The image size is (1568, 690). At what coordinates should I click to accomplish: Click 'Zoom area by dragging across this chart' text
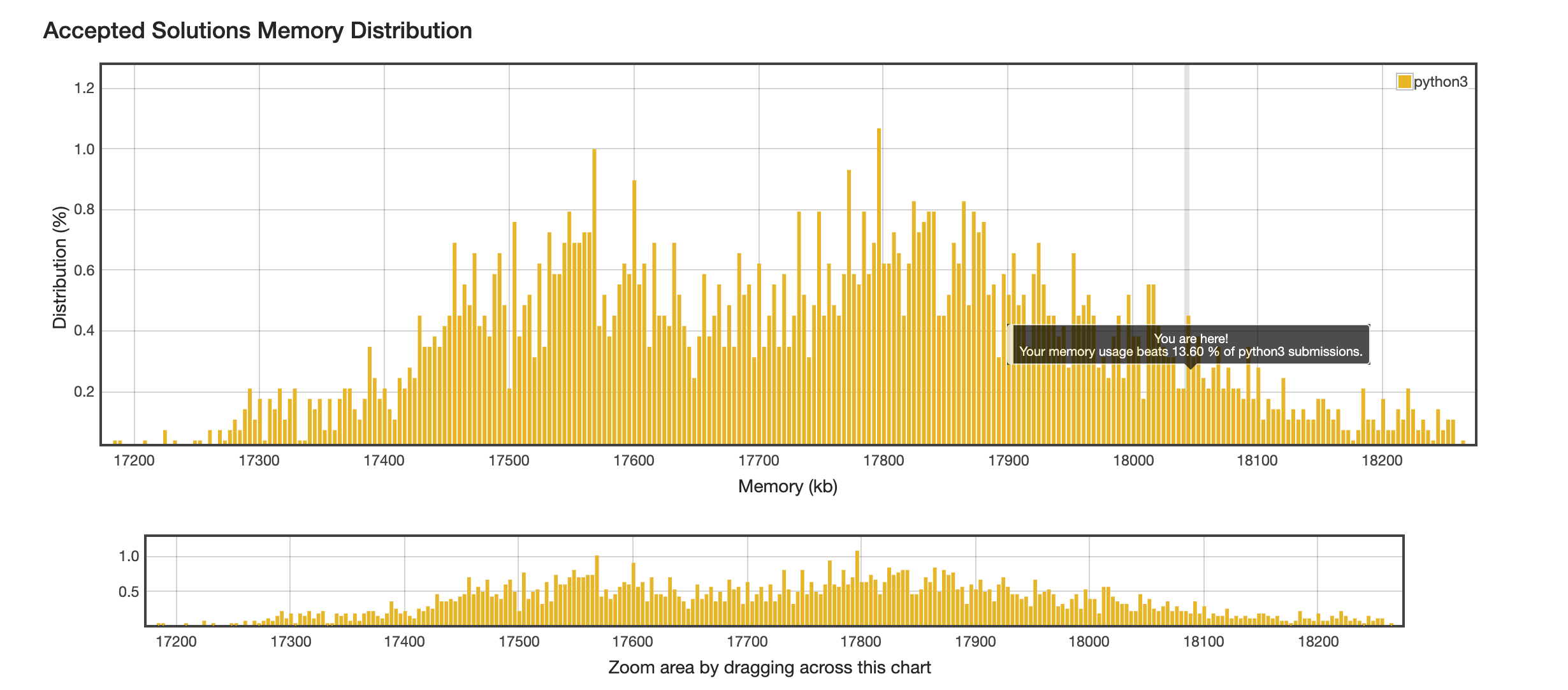[x=769, y=668]
